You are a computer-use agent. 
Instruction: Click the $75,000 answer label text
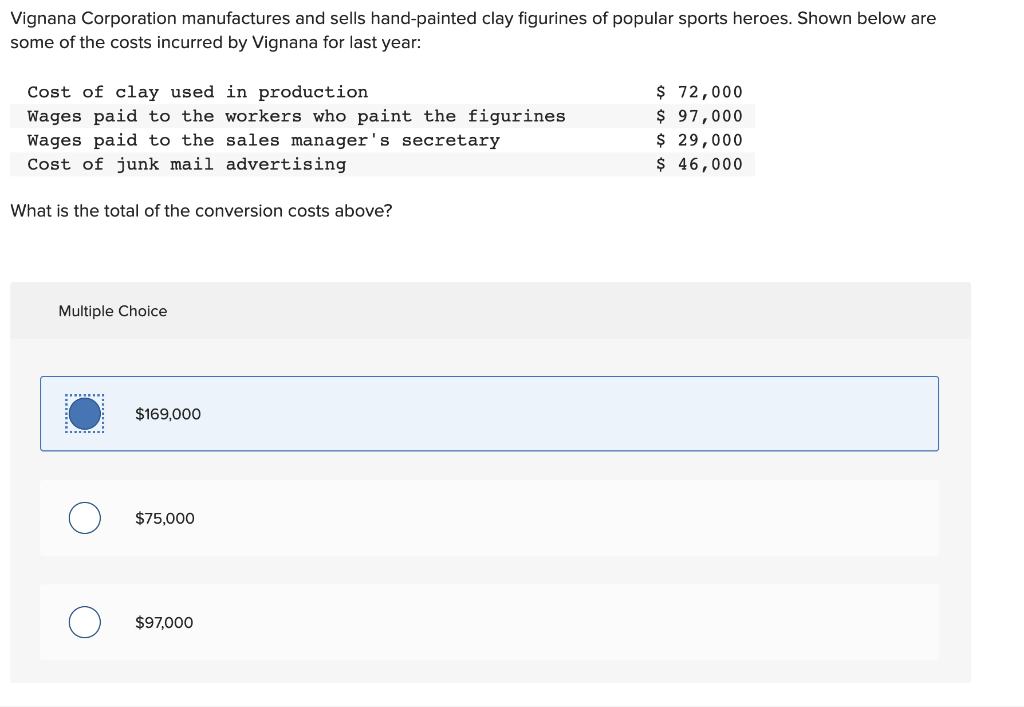(x=165, y=518)
